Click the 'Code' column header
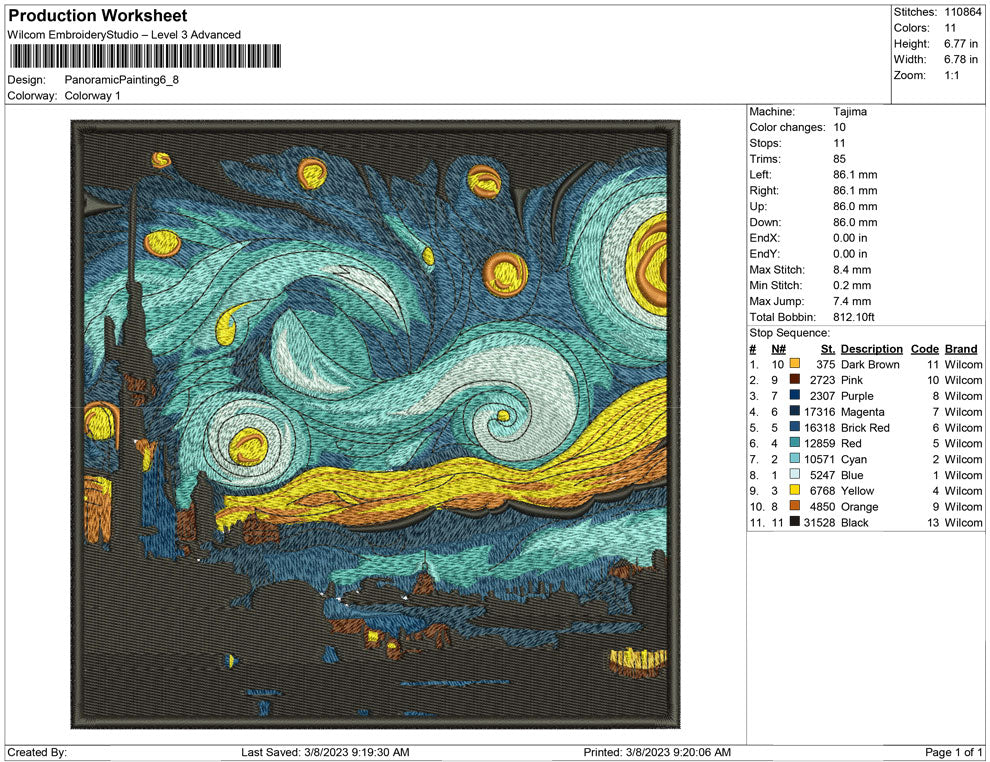The image size is (990, 762). point(925,348)
